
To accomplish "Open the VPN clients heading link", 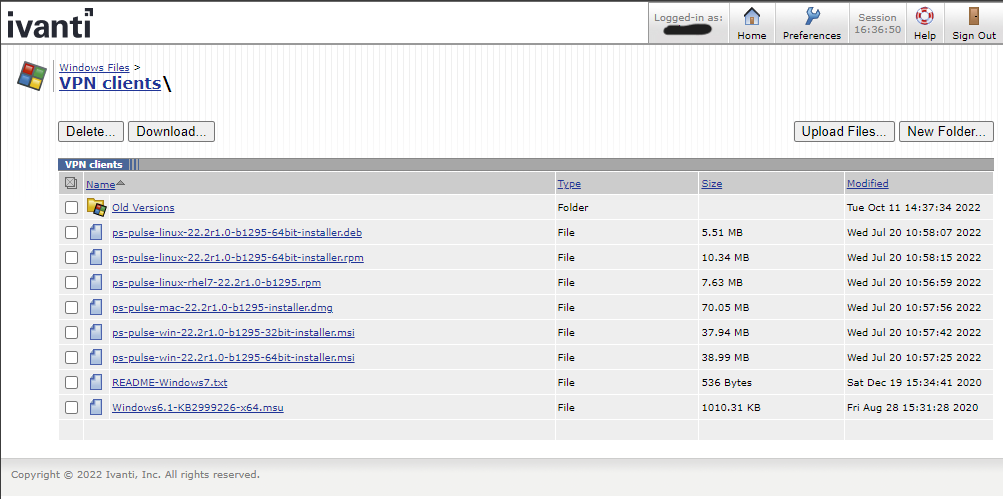I will (x=110, y=83).
